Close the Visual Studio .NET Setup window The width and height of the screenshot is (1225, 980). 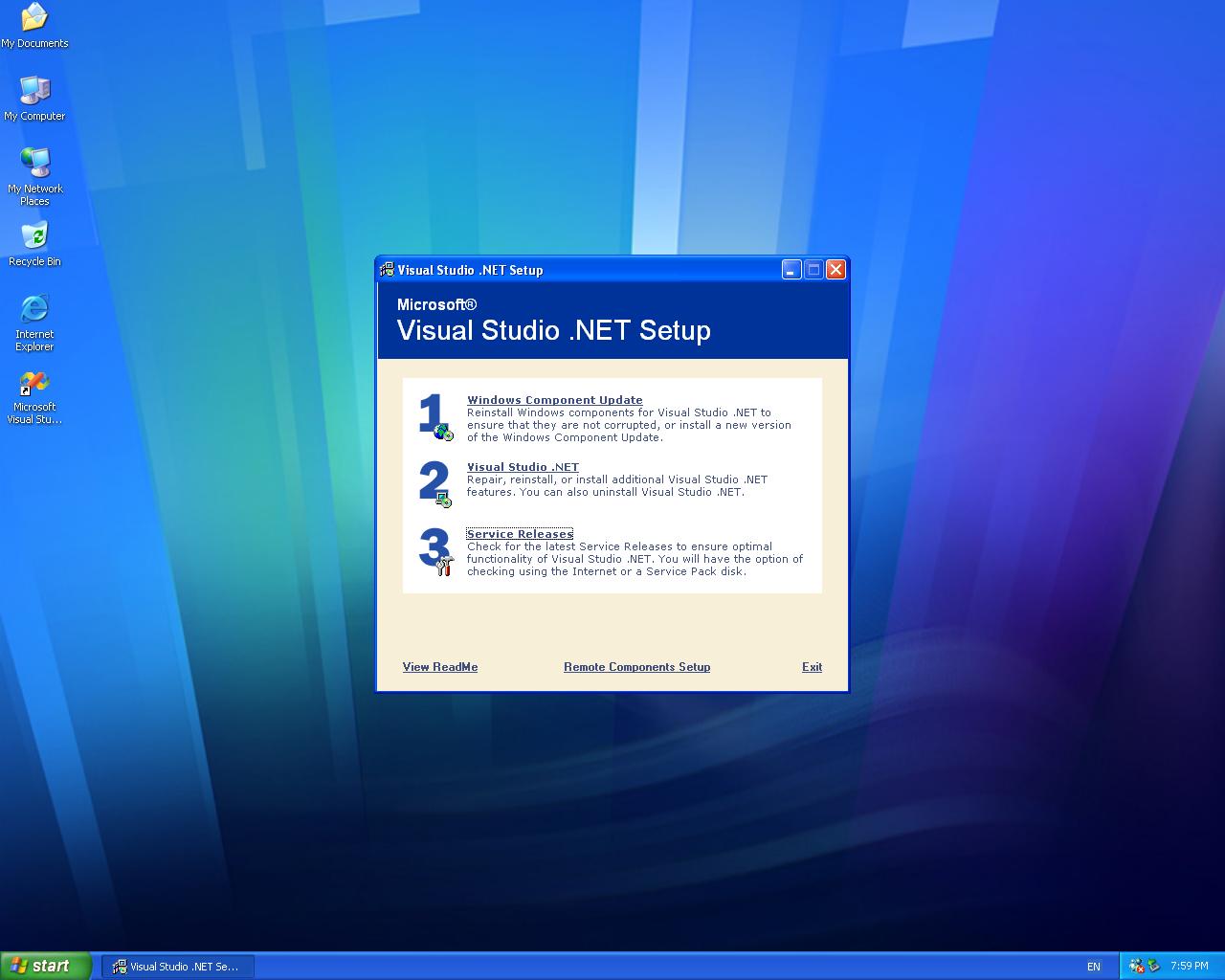point(835,270)
